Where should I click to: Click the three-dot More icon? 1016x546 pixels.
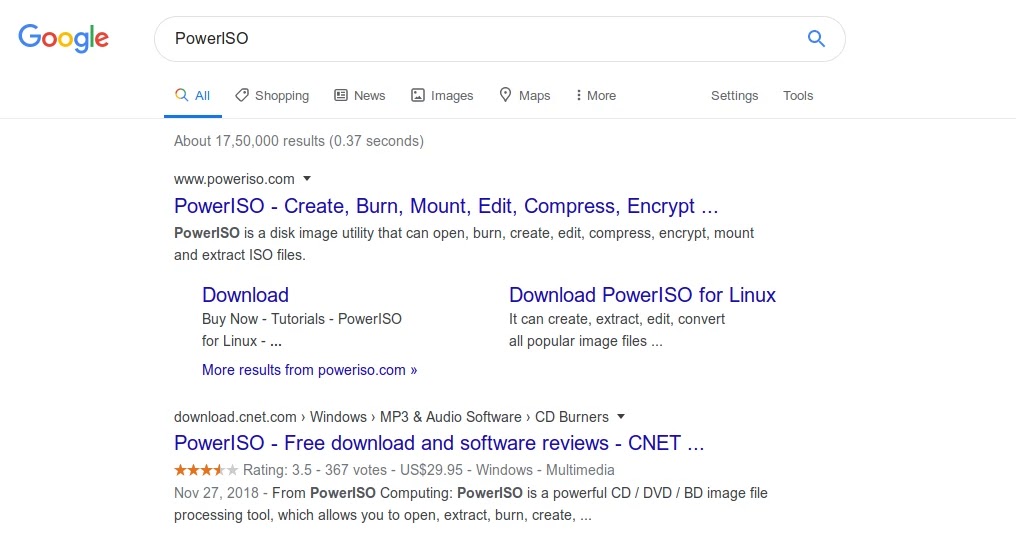(x=578, y=95)
